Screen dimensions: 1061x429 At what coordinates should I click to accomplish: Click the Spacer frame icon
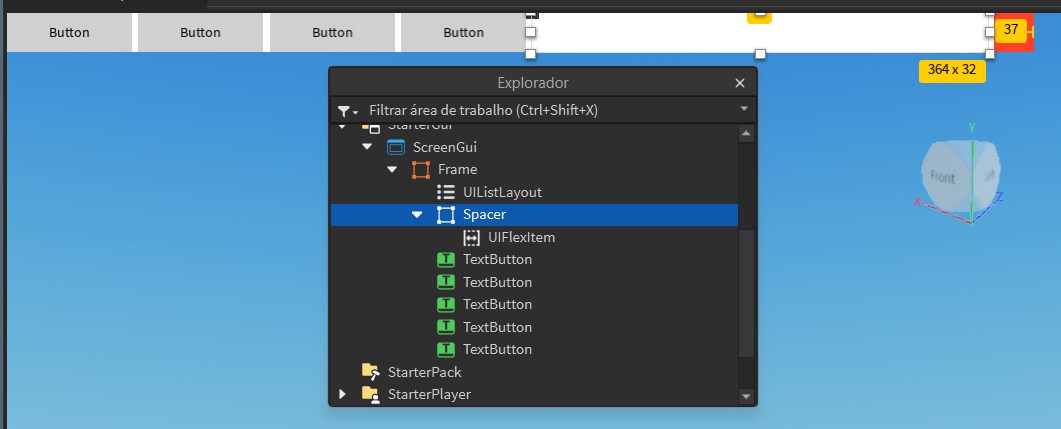tap(446, 215)
